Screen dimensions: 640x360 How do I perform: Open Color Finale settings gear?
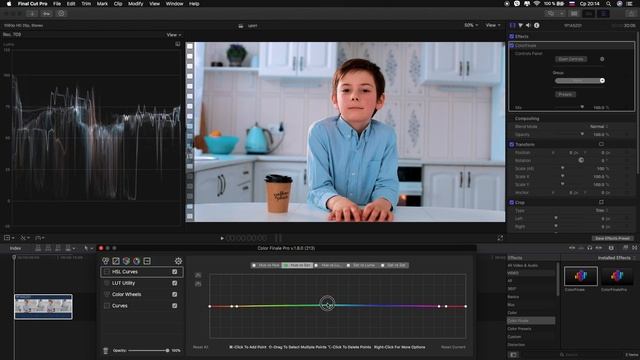tap(178, 261)
